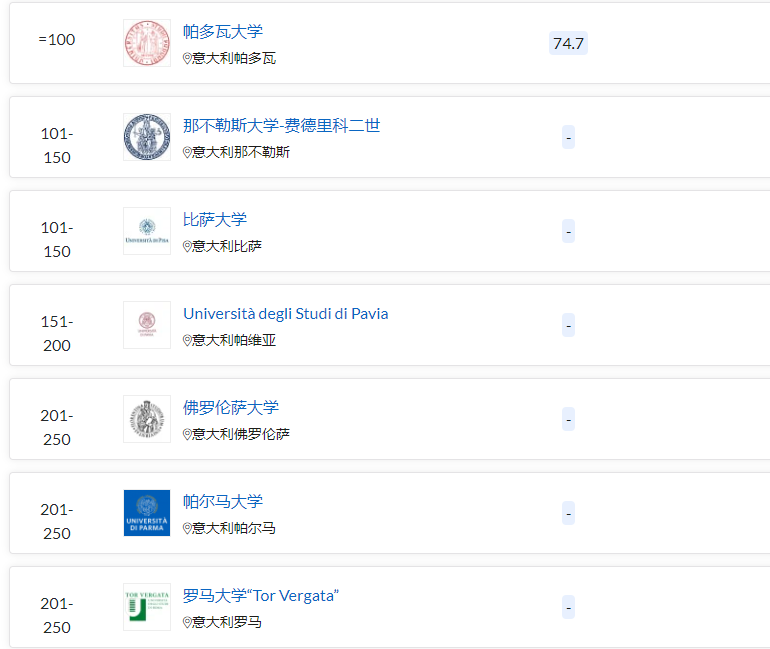This screenshot has width=770, height=649.
Task: Click the 意大利帕维亚 location text
Action: (234, 340)
